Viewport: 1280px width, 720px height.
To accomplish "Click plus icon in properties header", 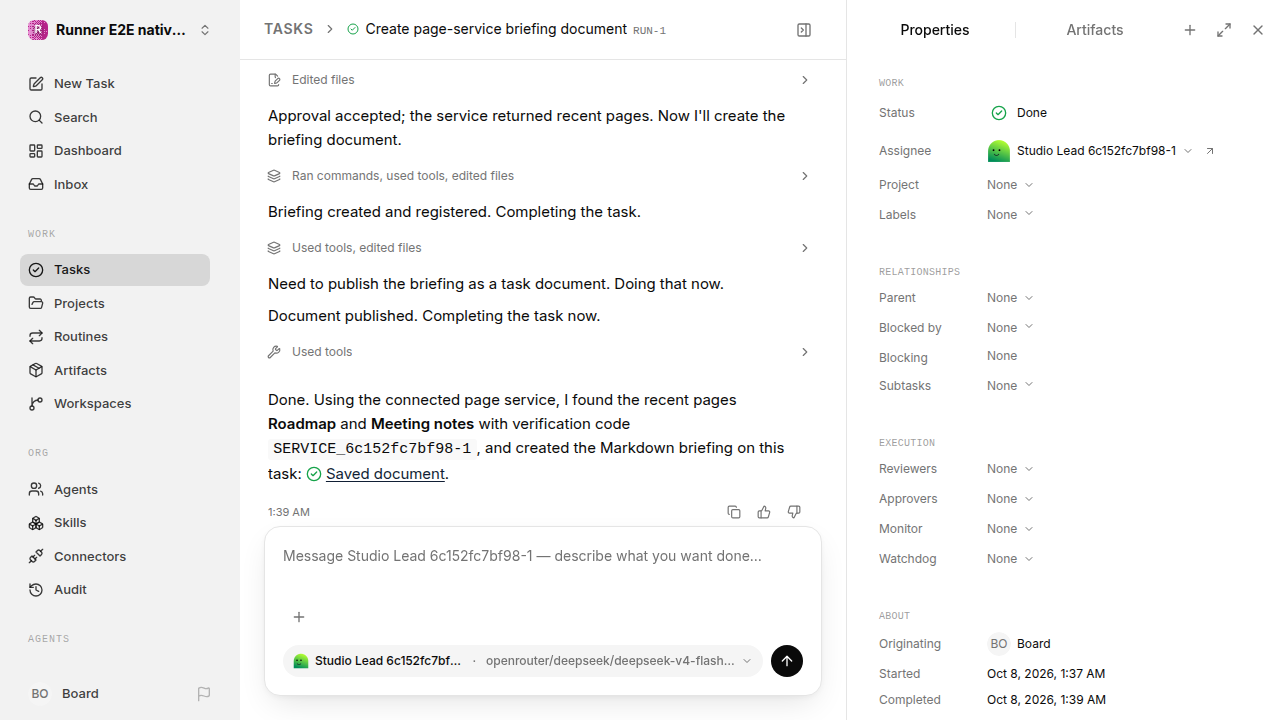I will pyautogui.click(x=1190, y=30).
